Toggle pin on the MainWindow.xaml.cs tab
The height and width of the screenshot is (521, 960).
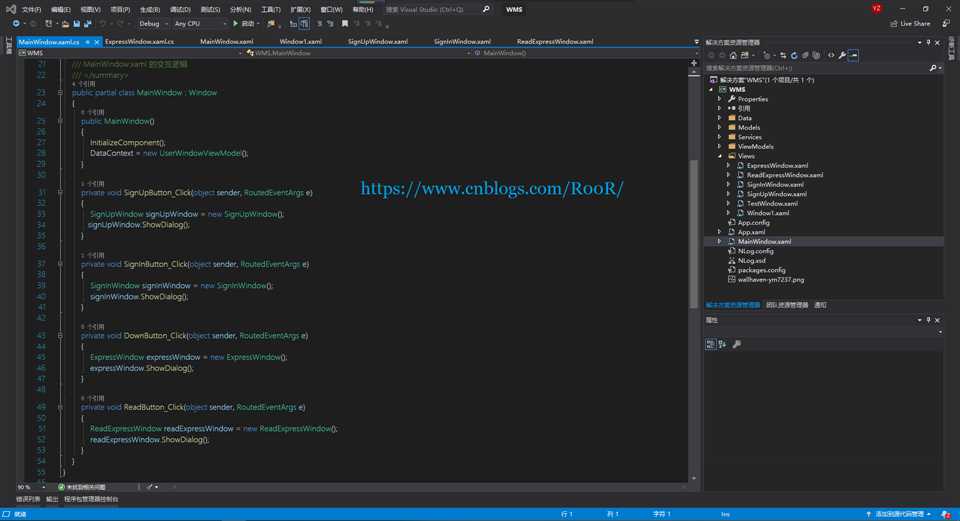[86, 42]
